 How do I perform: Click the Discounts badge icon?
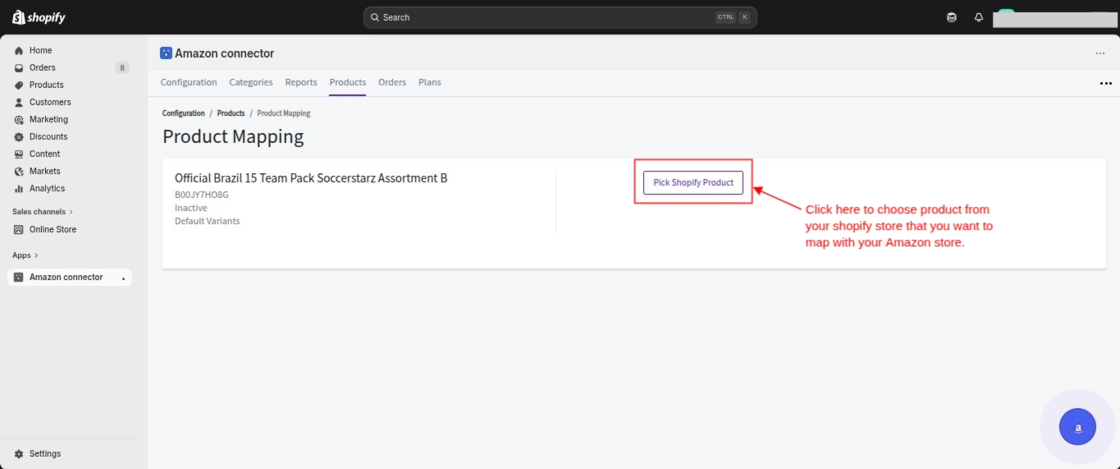19,136
